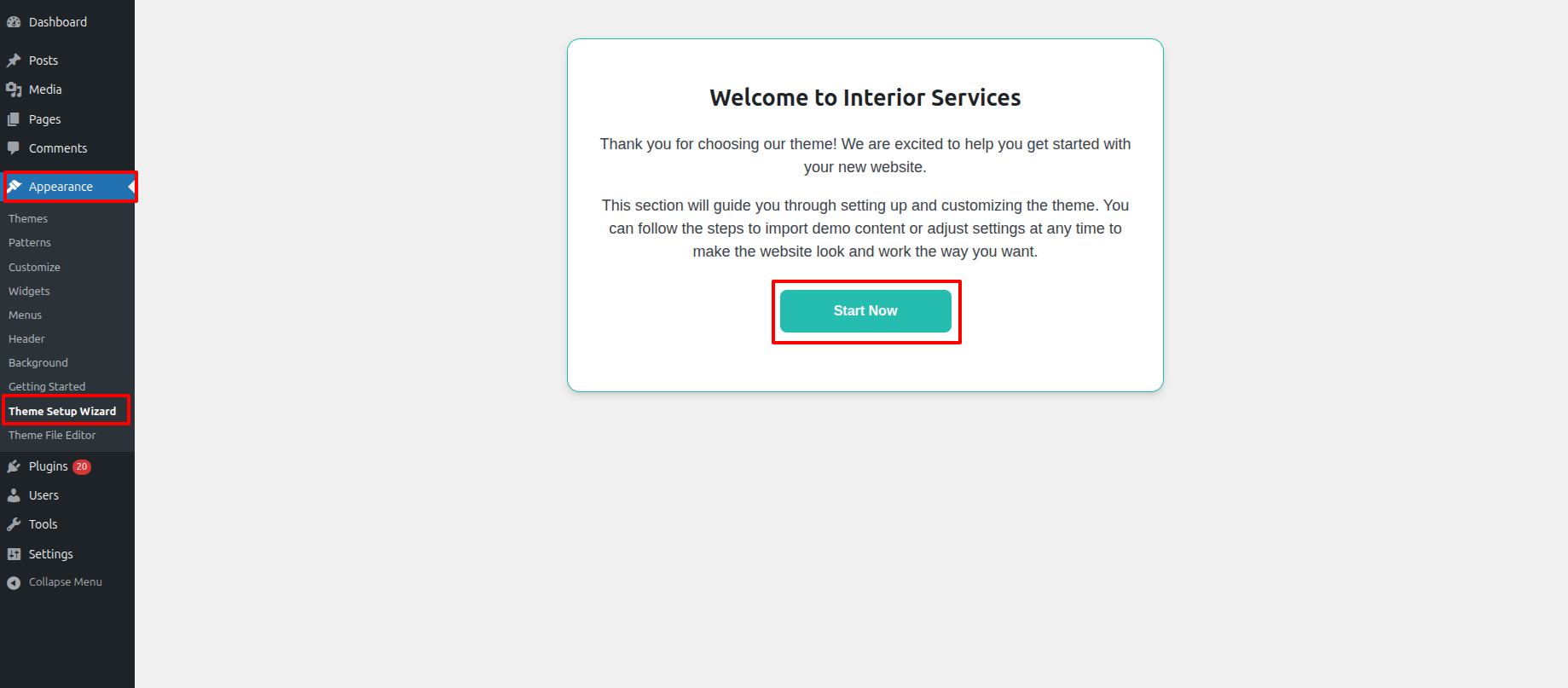Click the Users person icon
This screenshot has width=1568, height=688.
point(14,495)
